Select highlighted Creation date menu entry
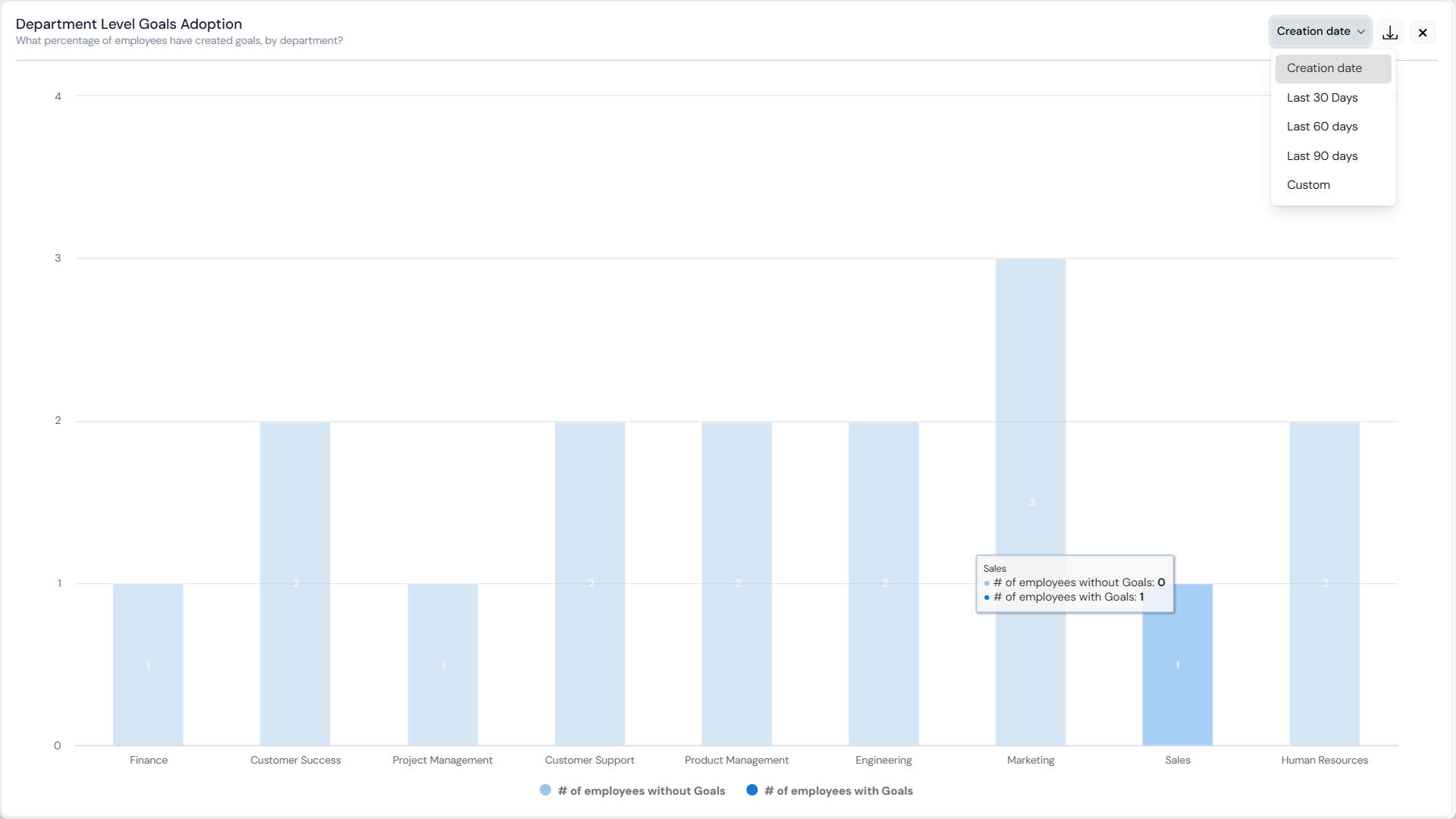Screen dimensions: 1456x819 1333,68
